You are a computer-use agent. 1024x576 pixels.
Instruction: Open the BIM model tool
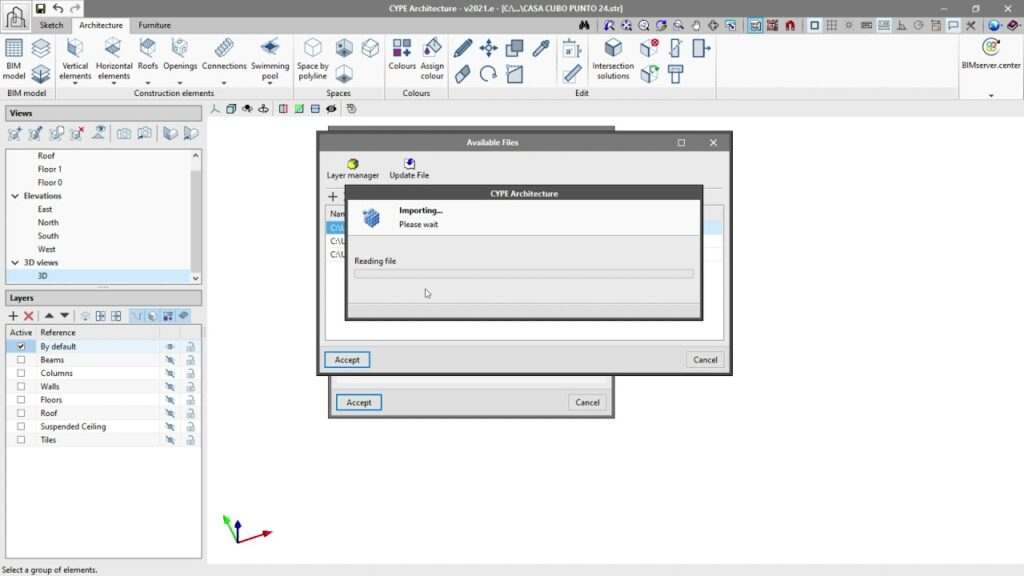pos(14,58)
